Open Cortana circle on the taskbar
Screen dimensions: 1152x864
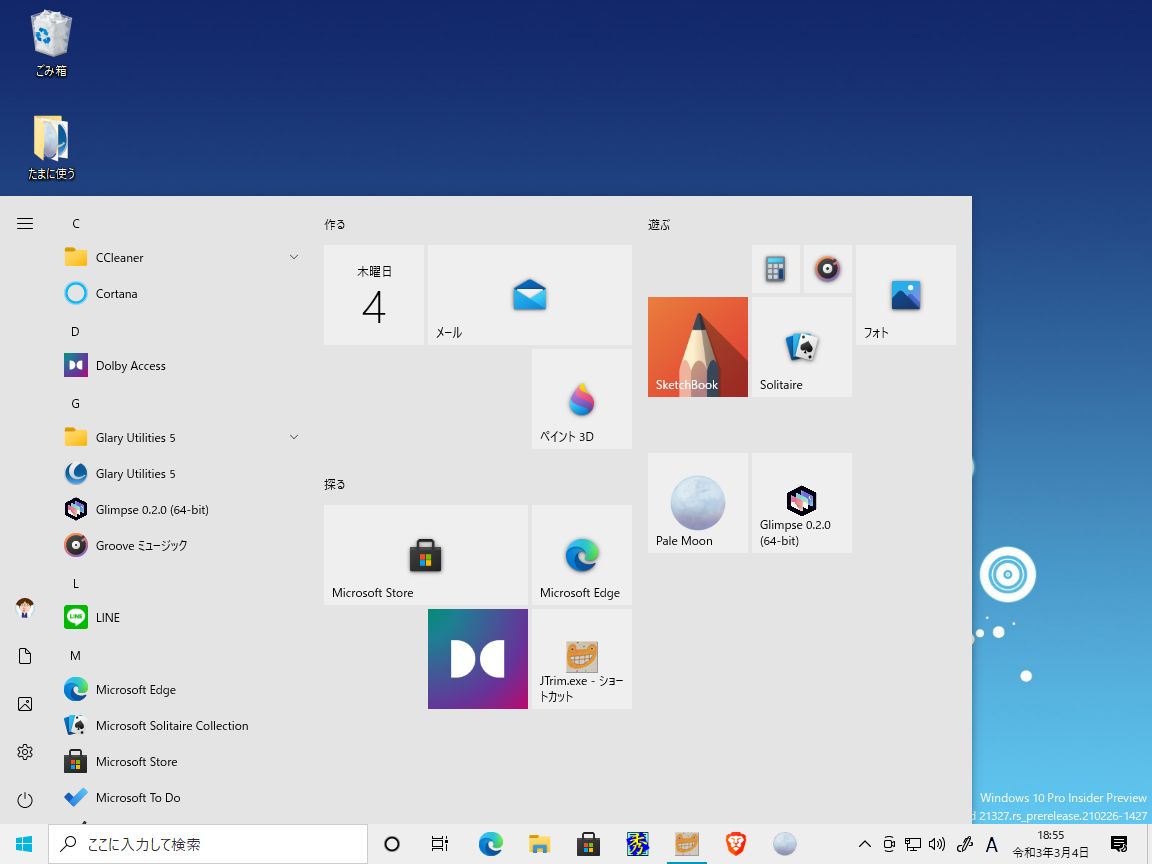(x=392, y=844)
